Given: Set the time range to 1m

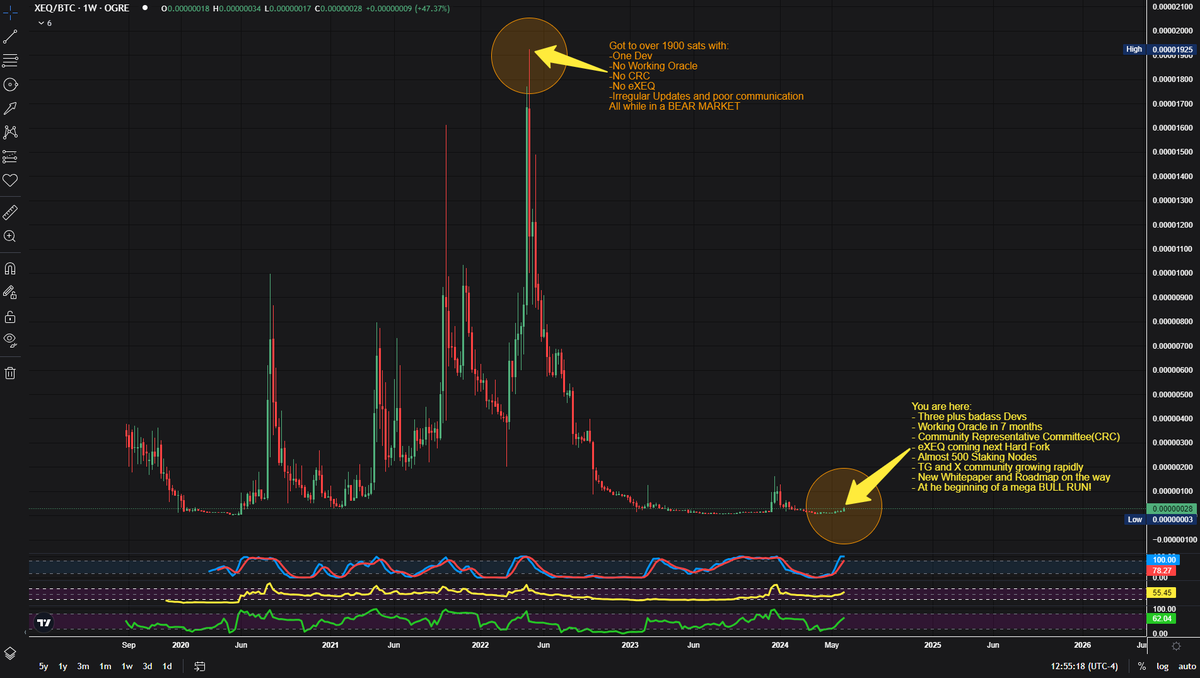Looking at the screenshot, I should click(x=105, y=666).
